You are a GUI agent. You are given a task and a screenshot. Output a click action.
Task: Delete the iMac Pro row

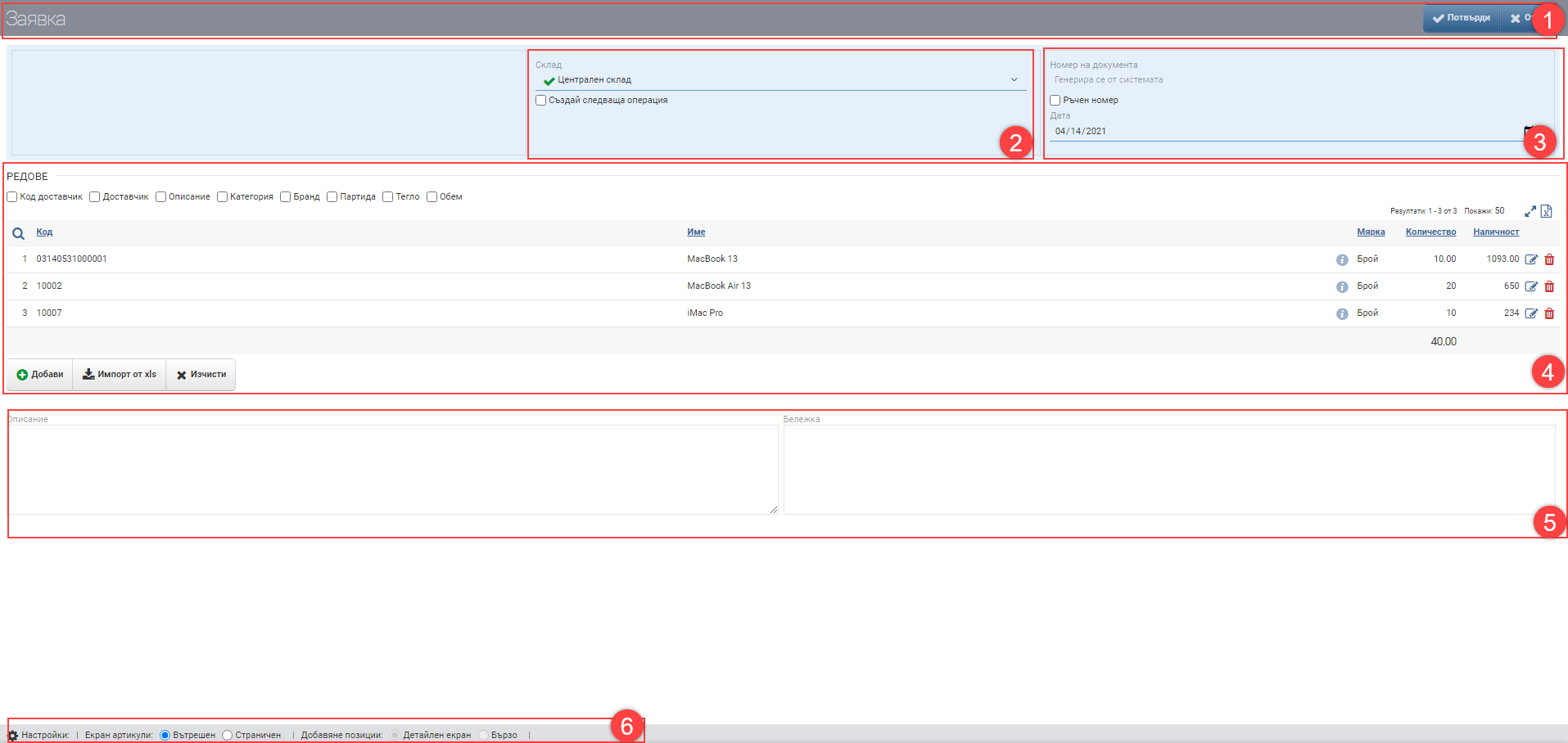[x=1550, y=313]
